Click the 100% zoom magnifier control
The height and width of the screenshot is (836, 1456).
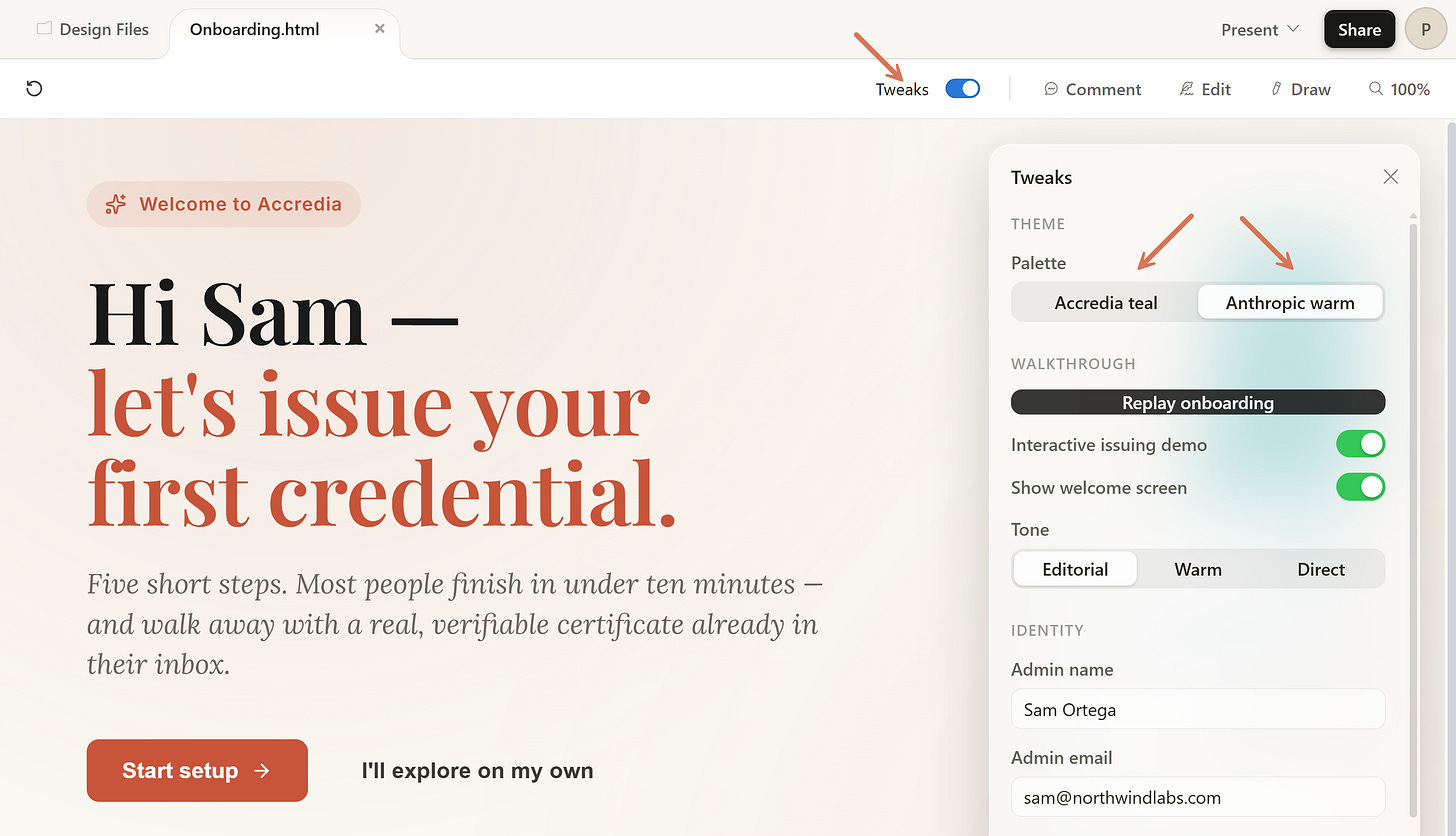pos(1399,89)
